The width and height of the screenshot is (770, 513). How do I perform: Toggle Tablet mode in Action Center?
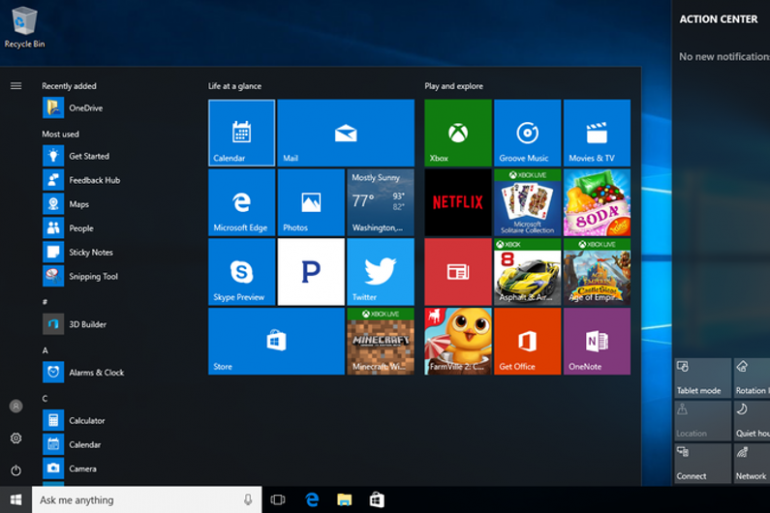[703, 378]
